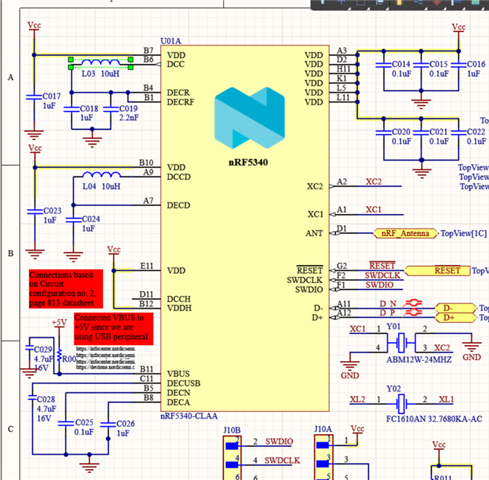Screen dimensions: 489x480
Task: Click the yellow place part toolbar icon
Action: point(399,2)
